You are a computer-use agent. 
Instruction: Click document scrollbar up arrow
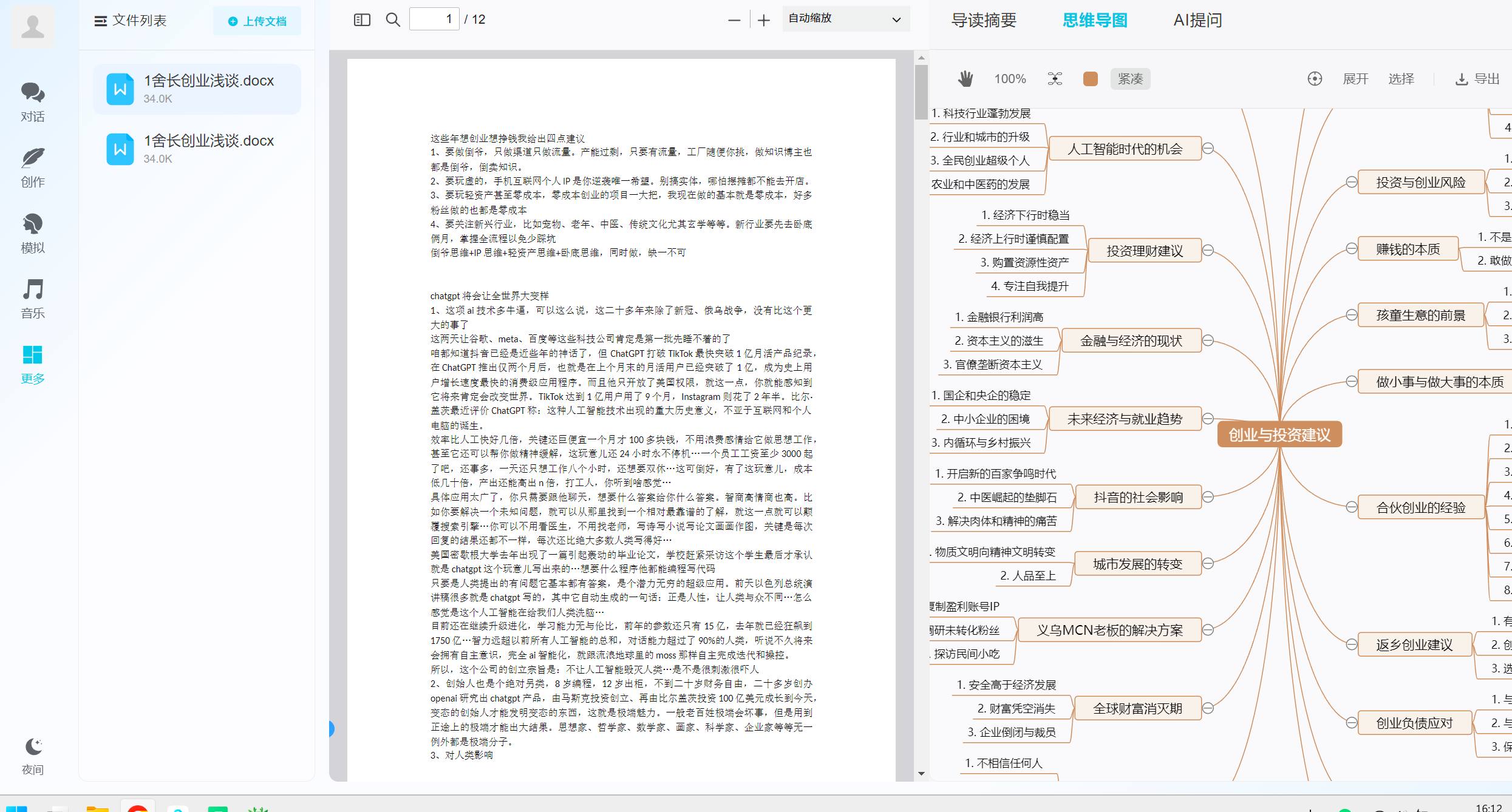(921, 58)
